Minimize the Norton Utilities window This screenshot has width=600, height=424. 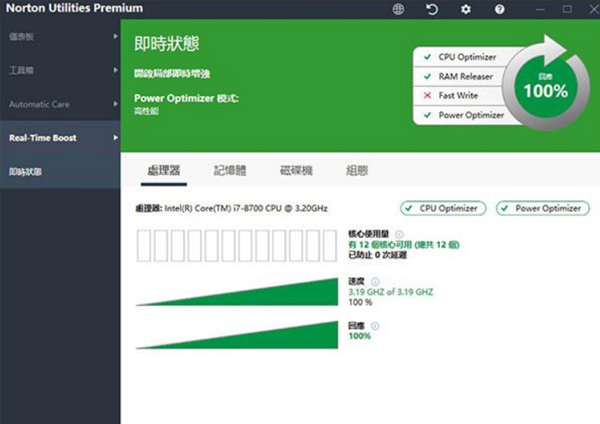click(x=540, y=9)
